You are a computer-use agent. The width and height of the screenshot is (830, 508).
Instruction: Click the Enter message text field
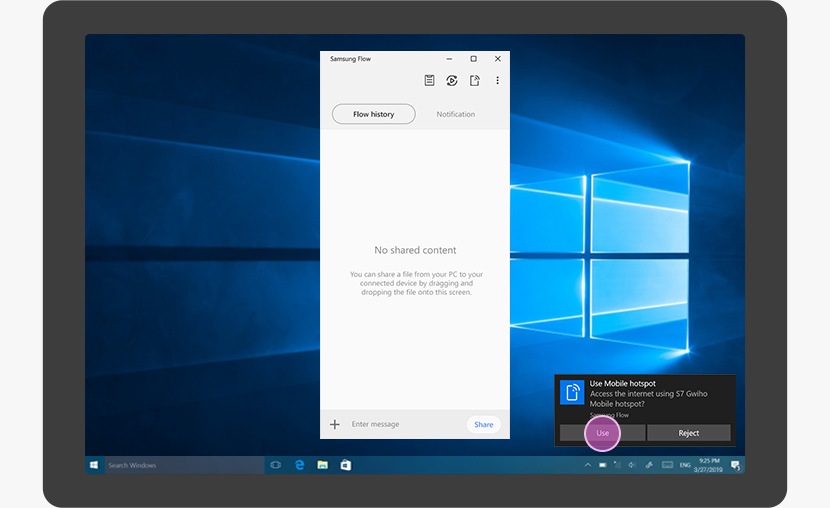coord(400,424)
